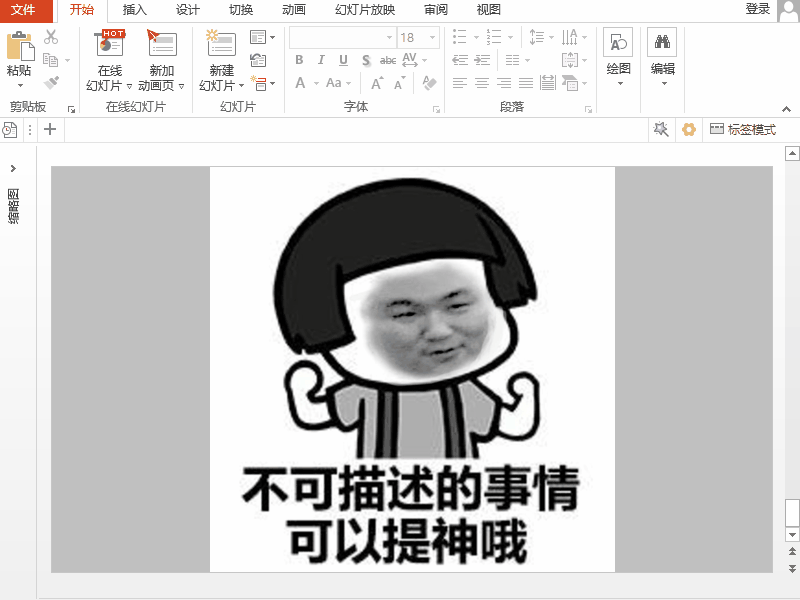Toggle text Shadow formatting
This screenshot has height=600, width=800.
[x=366, y=61]
